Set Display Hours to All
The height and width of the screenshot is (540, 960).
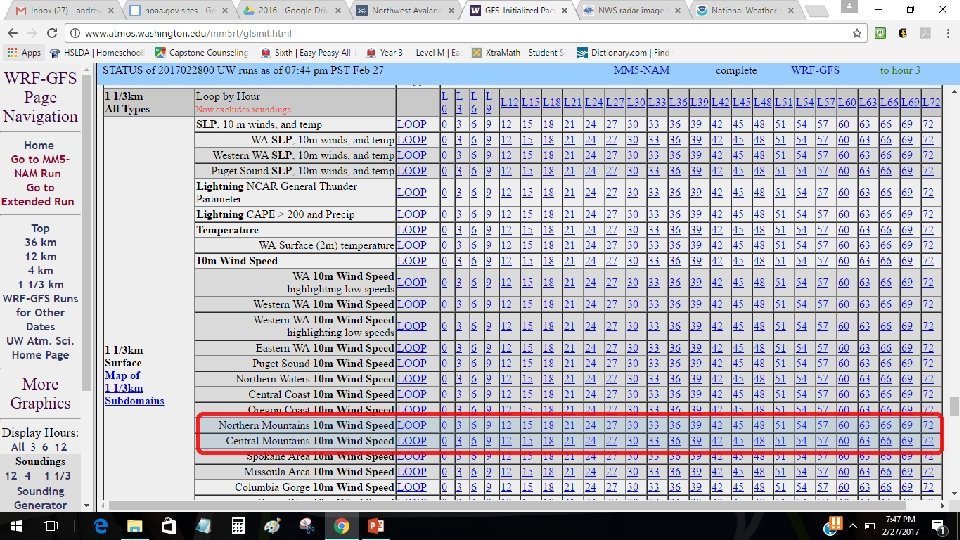pyautogui.click(x=18, y=447)
